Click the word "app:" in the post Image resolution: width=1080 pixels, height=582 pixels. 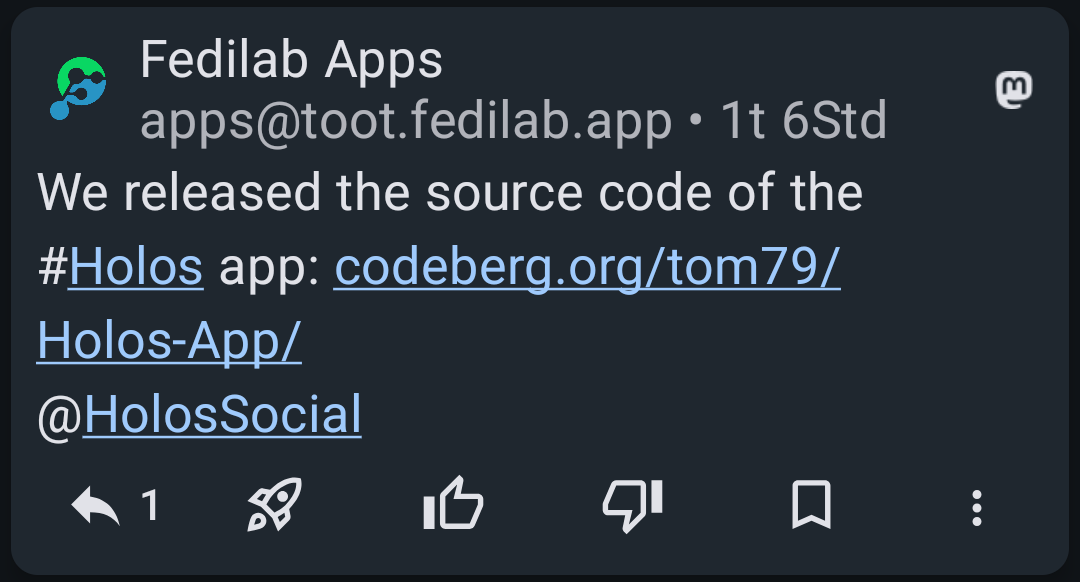pyautogui.click(x=268, y=267)
